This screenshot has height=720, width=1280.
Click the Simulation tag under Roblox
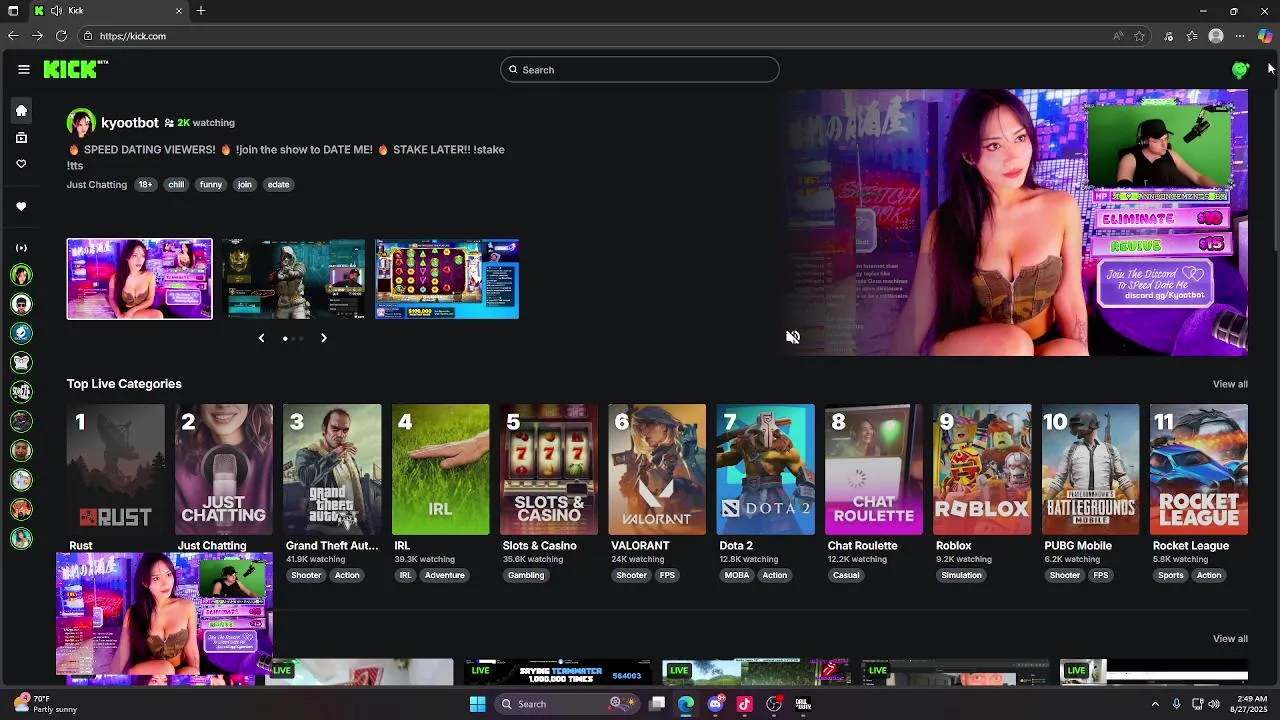click(961, 575)
